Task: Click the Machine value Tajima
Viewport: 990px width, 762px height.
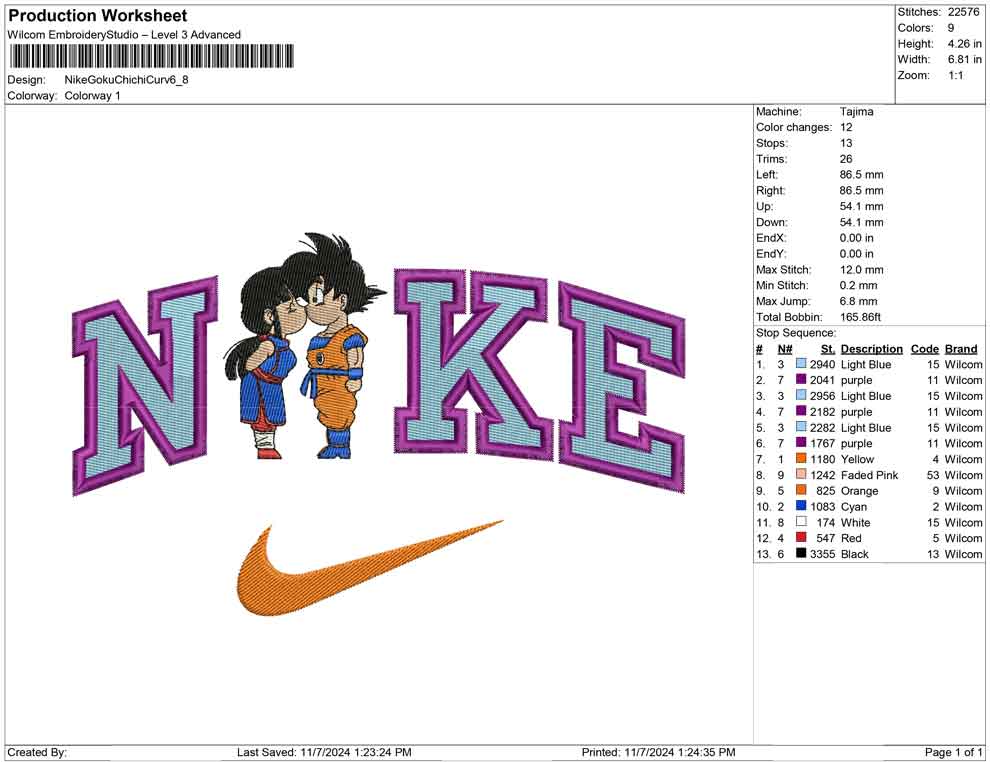Action: [857, 111]
